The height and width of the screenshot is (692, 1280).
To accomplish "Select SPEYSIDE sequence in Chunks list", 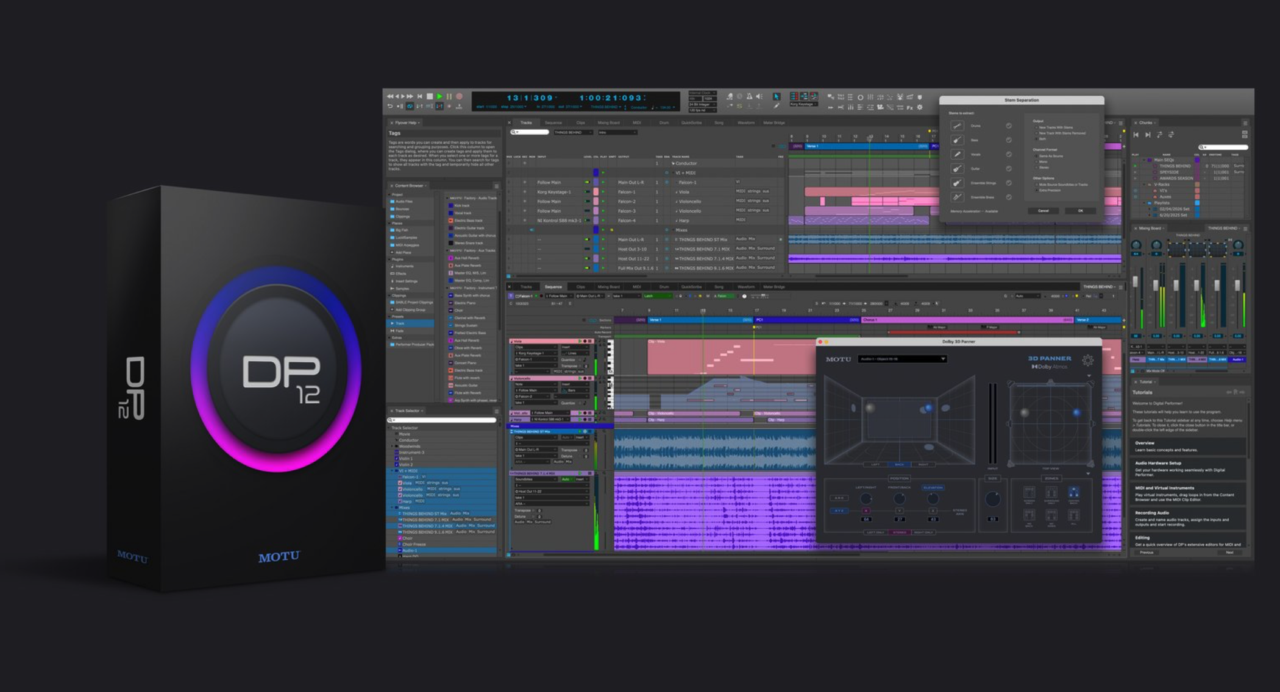I will click(x=1169, y=172).
